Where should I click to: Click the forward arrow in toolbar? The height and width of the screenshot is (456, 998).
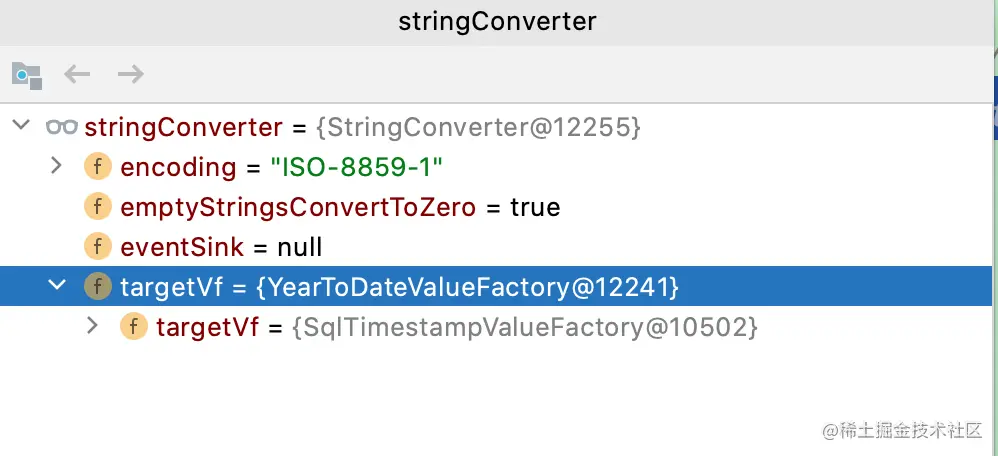coord(131,75)
